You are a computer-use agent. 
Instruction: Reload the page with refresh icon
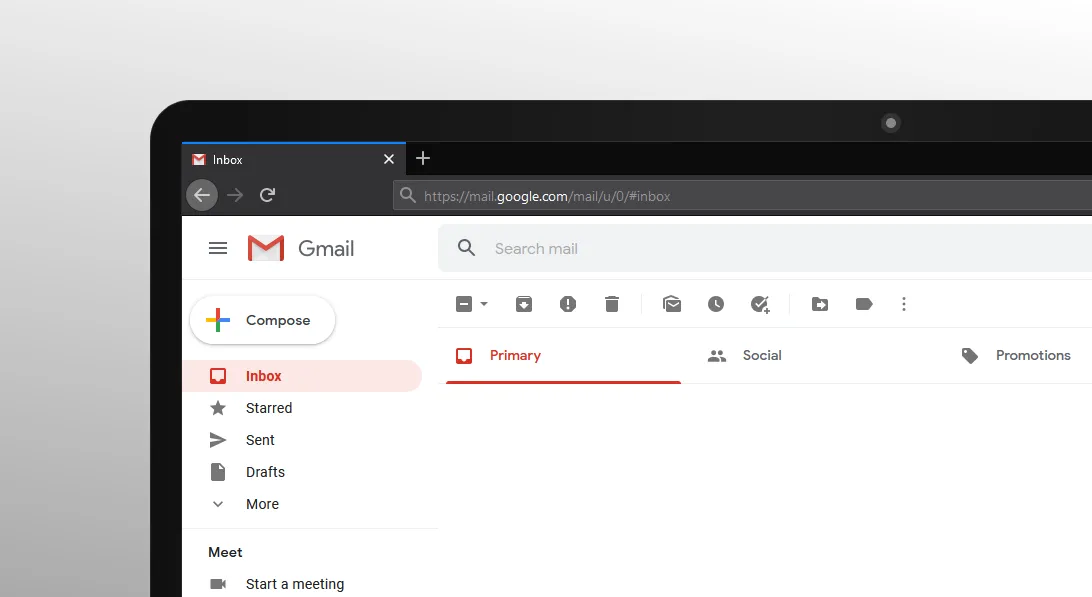point(267,195)
